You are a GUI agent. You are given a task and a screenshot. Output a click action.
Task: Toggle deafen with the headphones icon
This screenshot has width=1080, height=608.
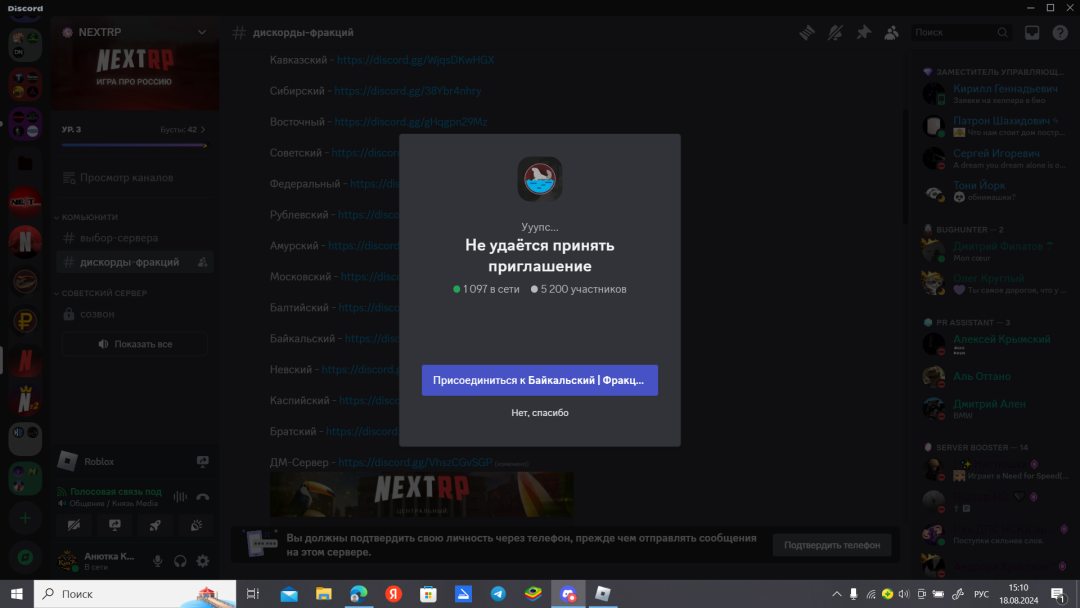click(180, 561)
